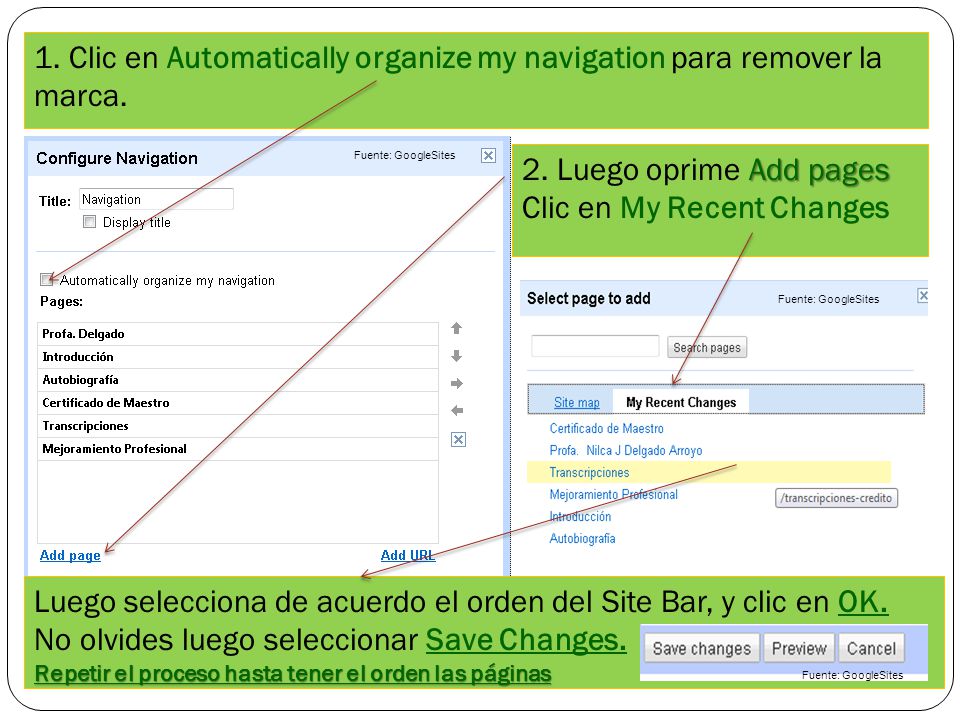Select the My Recent Changes tab
This screenshot has width=960, height=720.
(x=681, y=402)
